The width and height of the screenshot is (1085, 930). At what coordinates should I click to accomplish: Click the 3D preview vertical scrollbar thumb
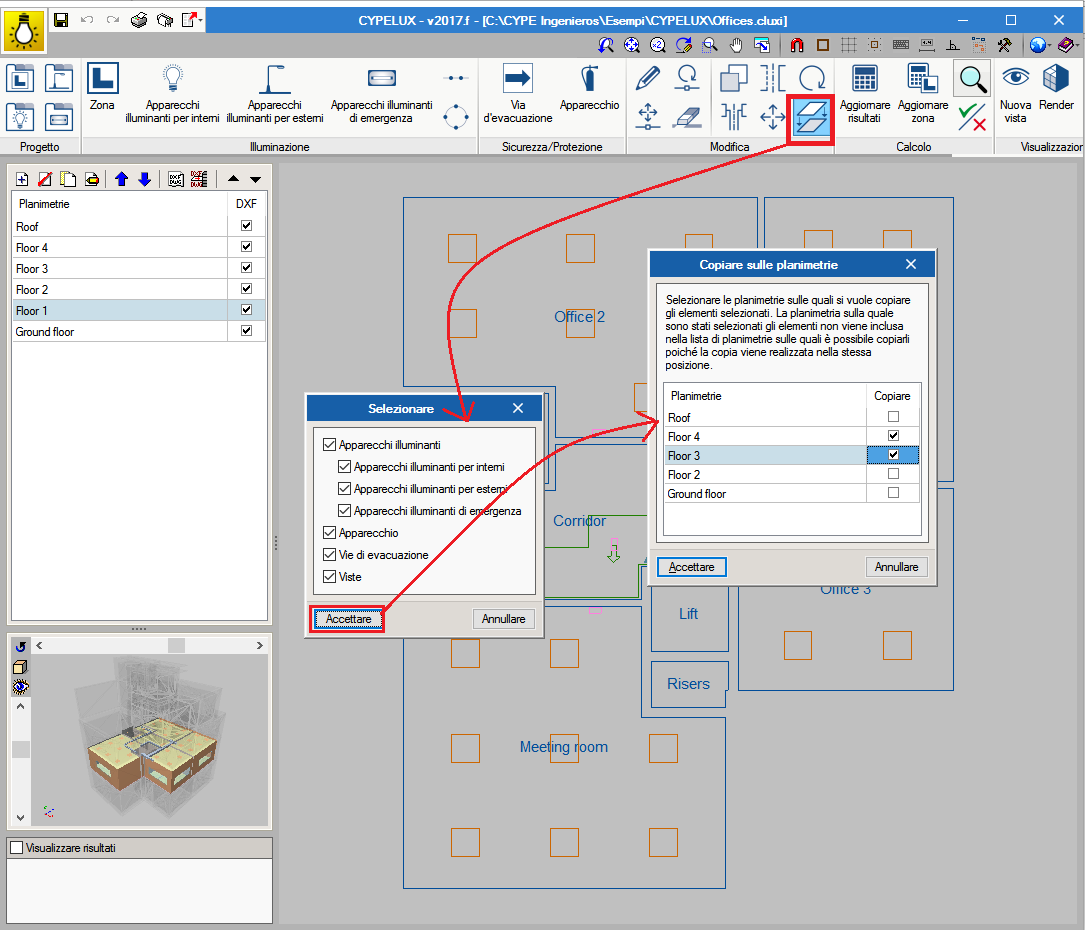click(21, 749)
